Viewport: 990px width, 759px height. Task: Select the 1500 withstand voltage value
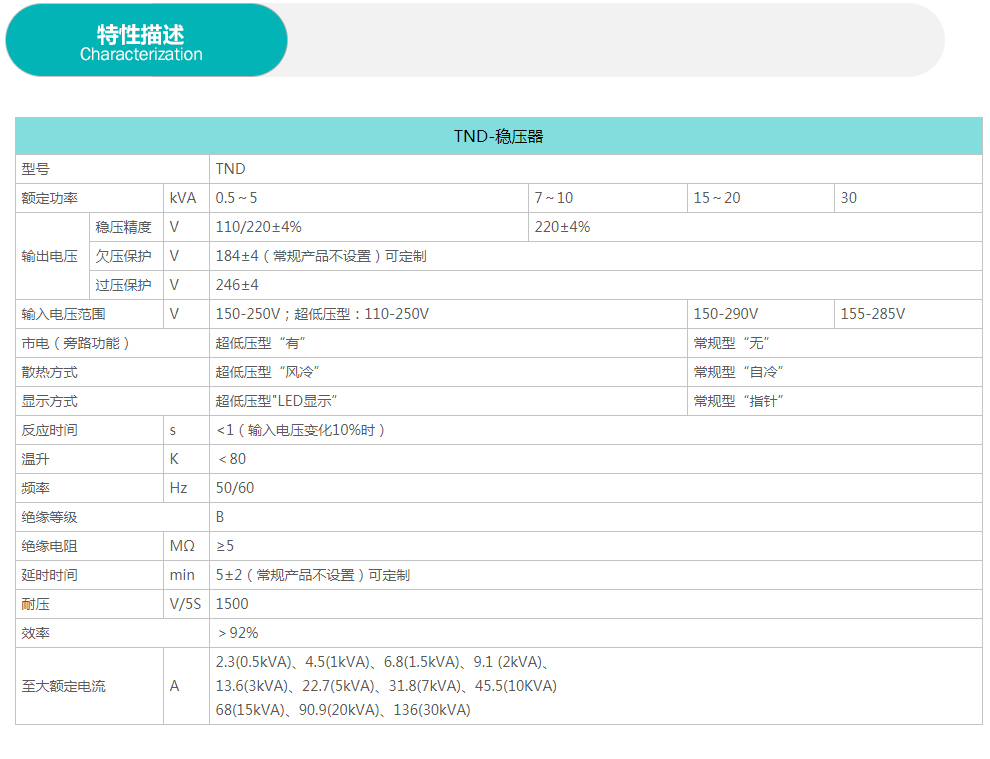click(232, 604)
